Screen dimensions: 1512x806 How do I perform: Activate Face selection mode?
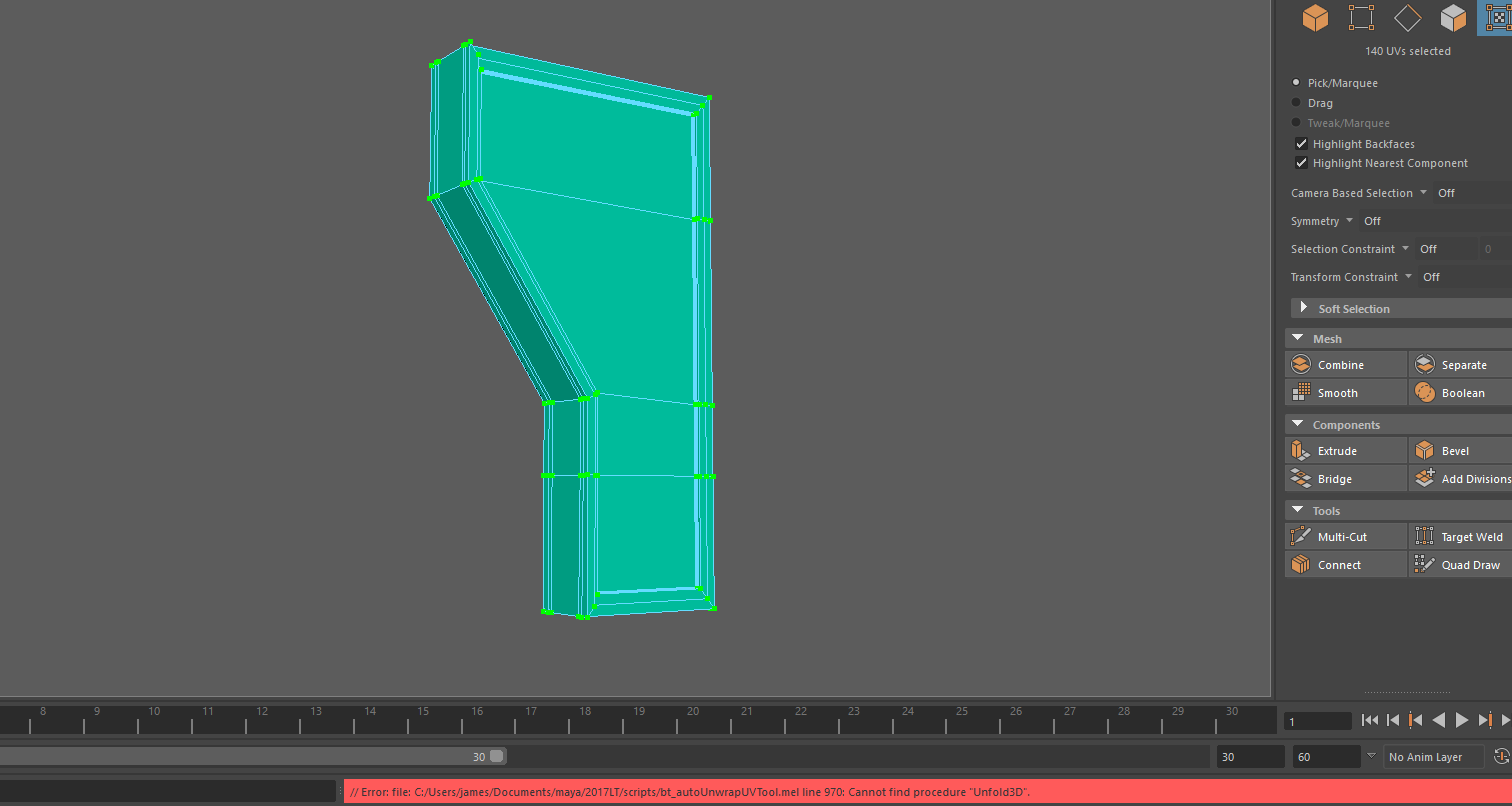[1453, 17]
